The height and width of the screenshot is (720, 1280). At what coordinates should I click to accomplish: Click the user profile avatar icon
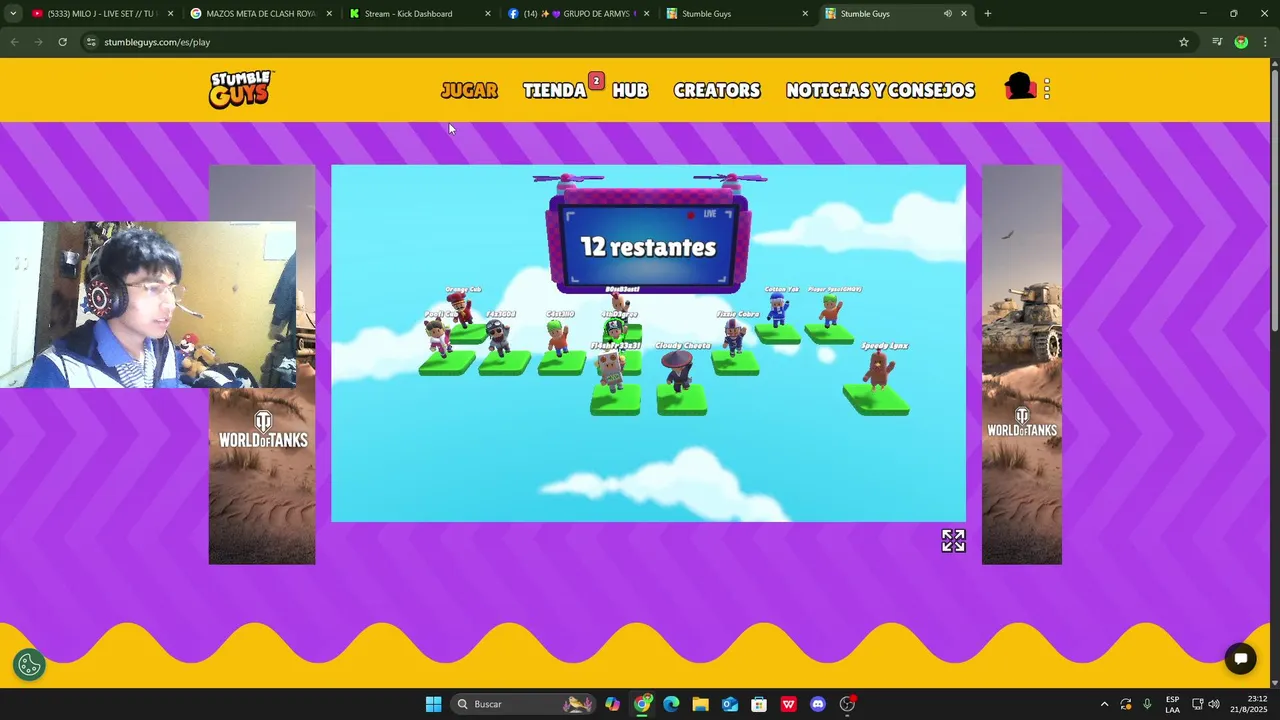click(1020, 88)
